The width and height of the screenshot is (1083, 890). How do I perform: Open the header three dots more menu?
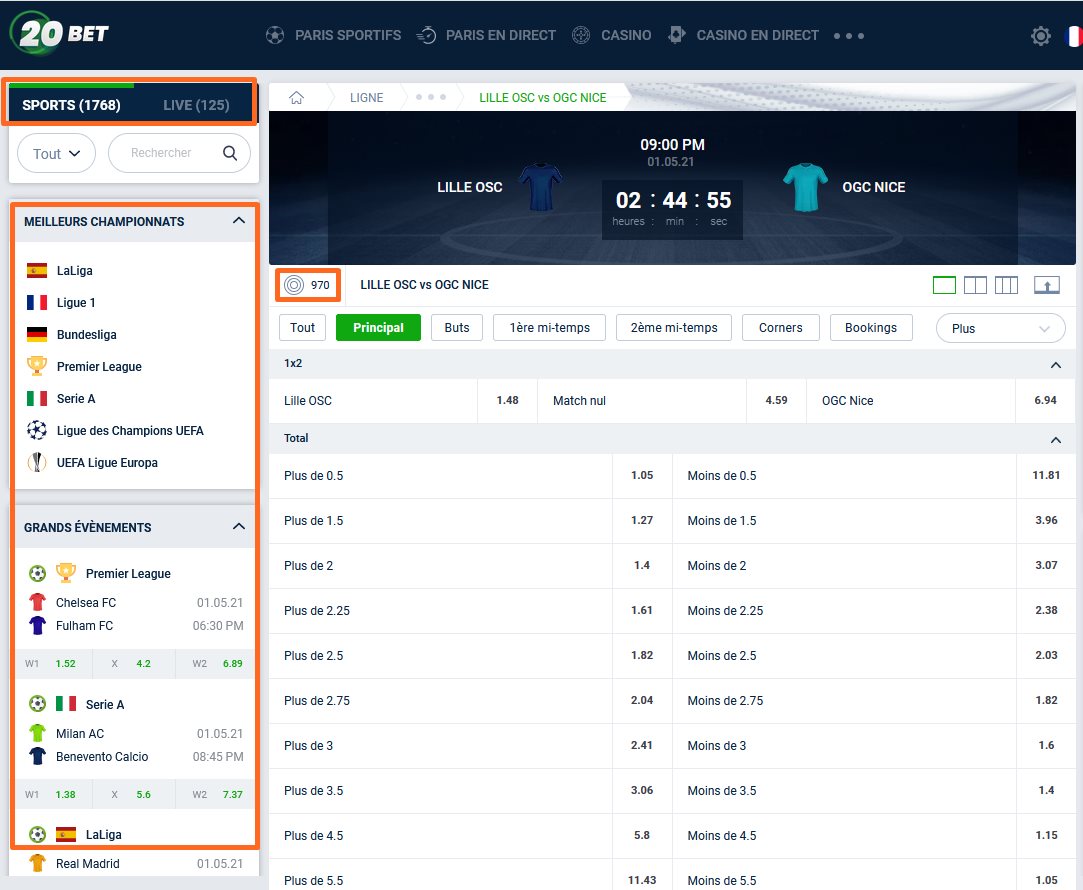(x=849, y=36)
